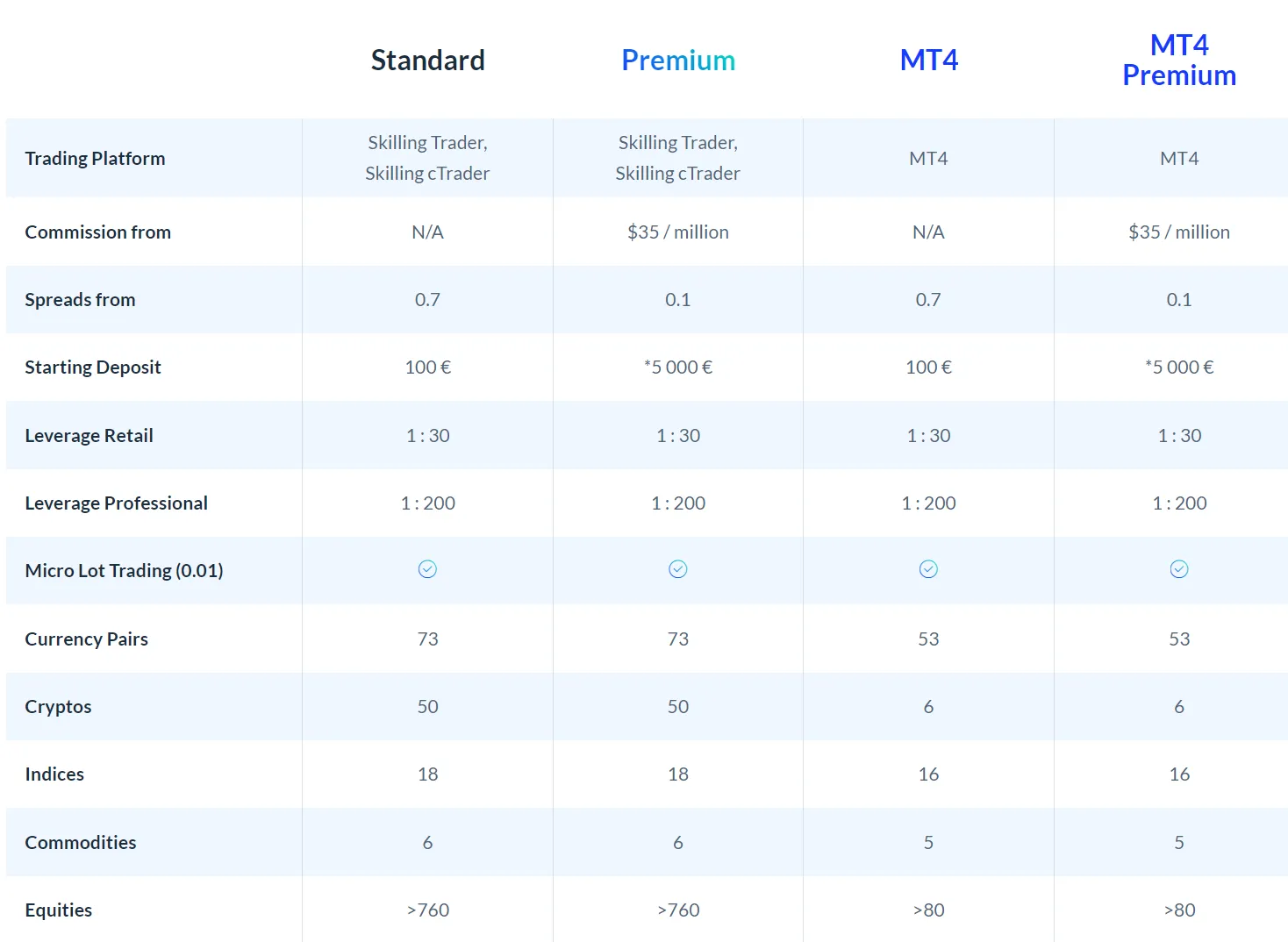Image resolution: width=1288 pixels, height=942 pixels.
Task: Click the Commission from row label
Action: coord(97,232)
